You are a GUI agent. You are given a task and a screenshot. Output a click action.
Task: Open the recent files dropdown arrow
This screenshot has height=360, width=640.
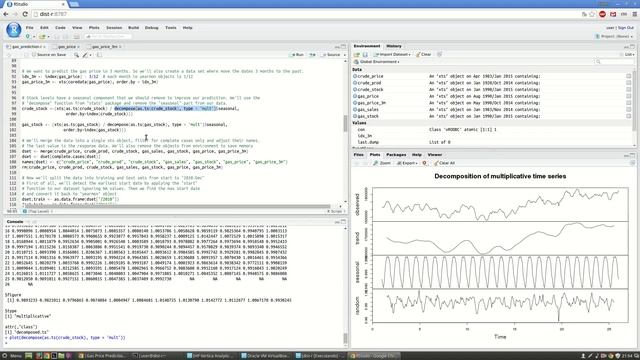(x=48, y=36)
